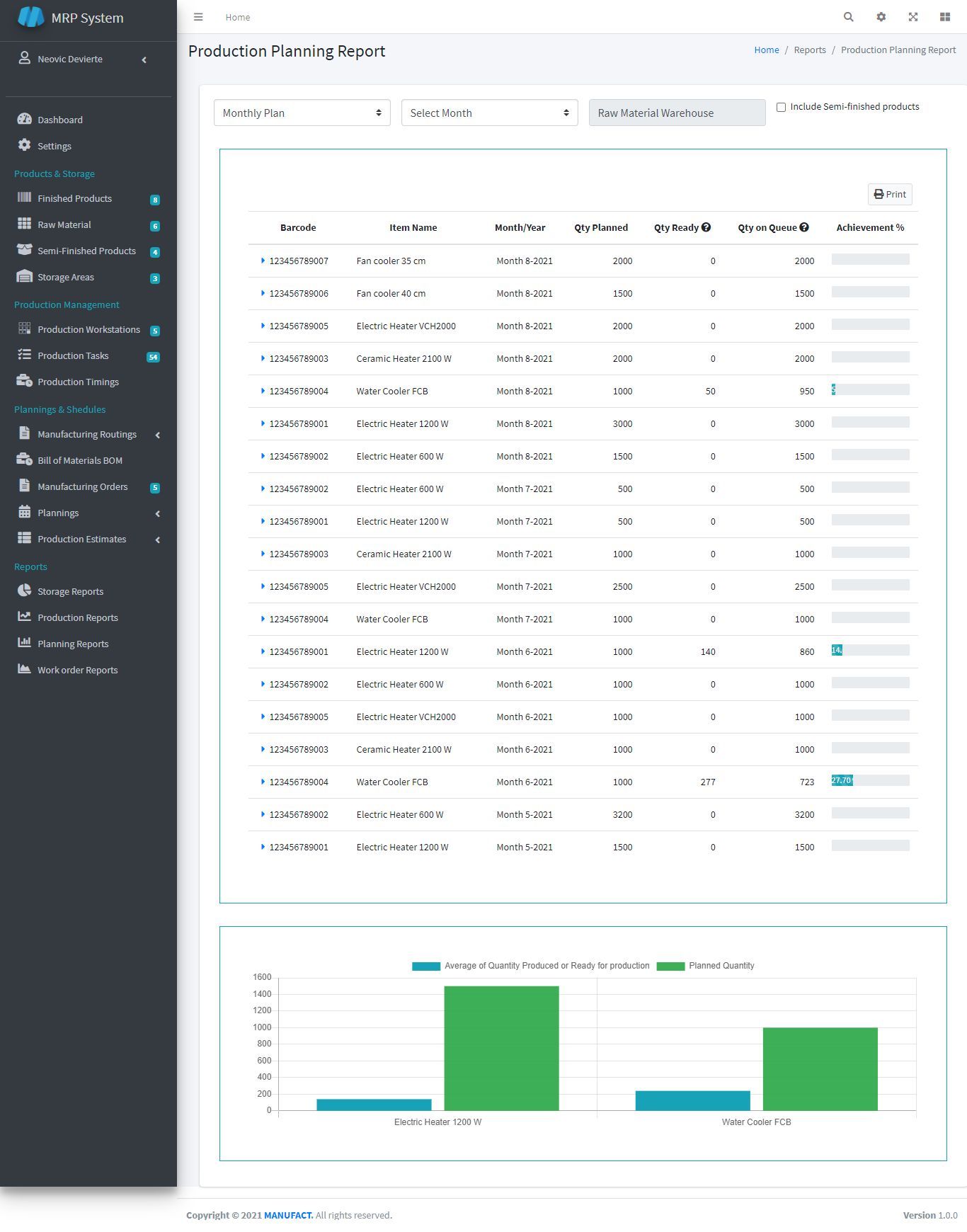
Task: Open the search magnifier icon
Action: click(x=848, y=17)
